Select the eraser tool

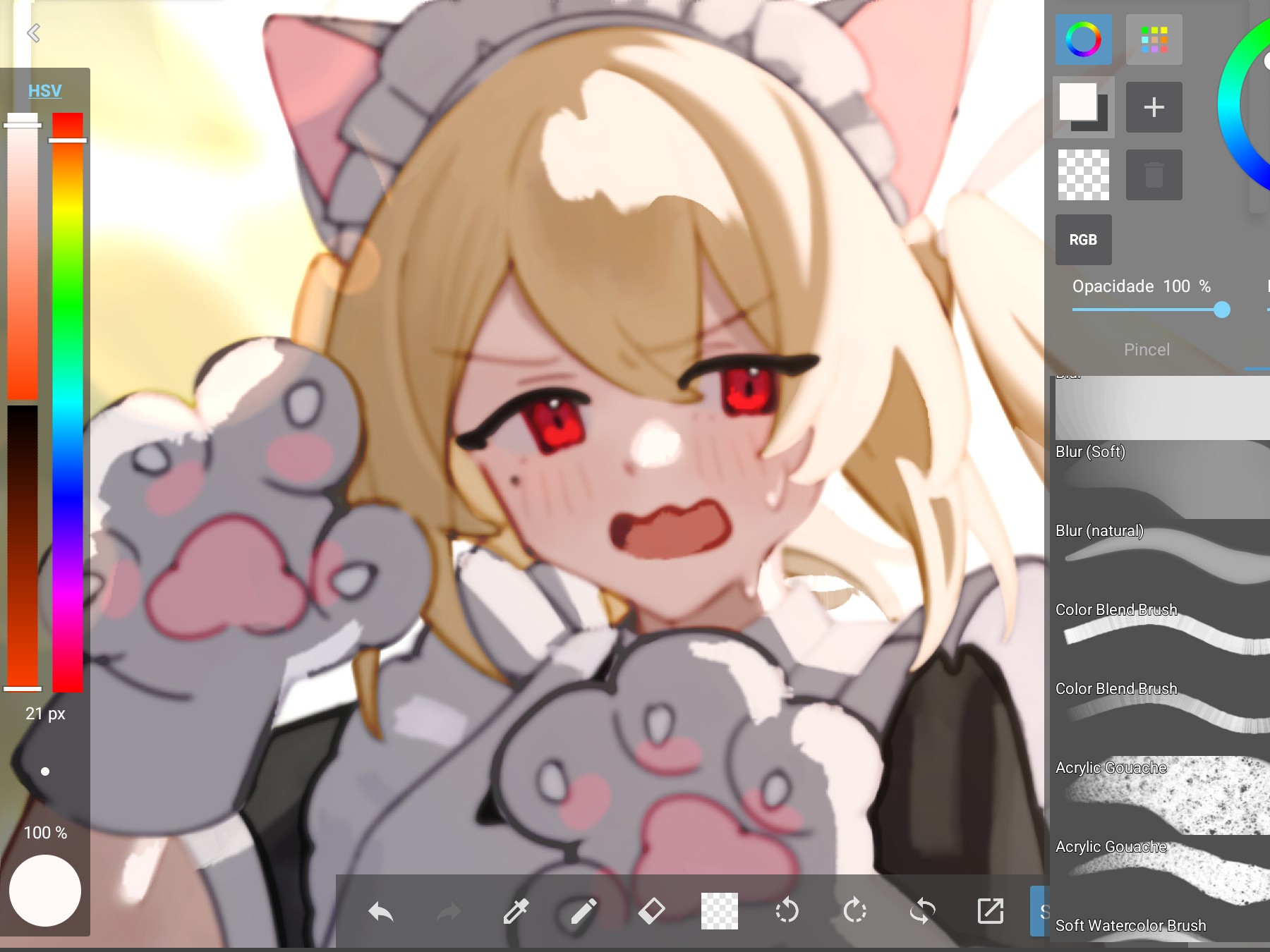651,911
